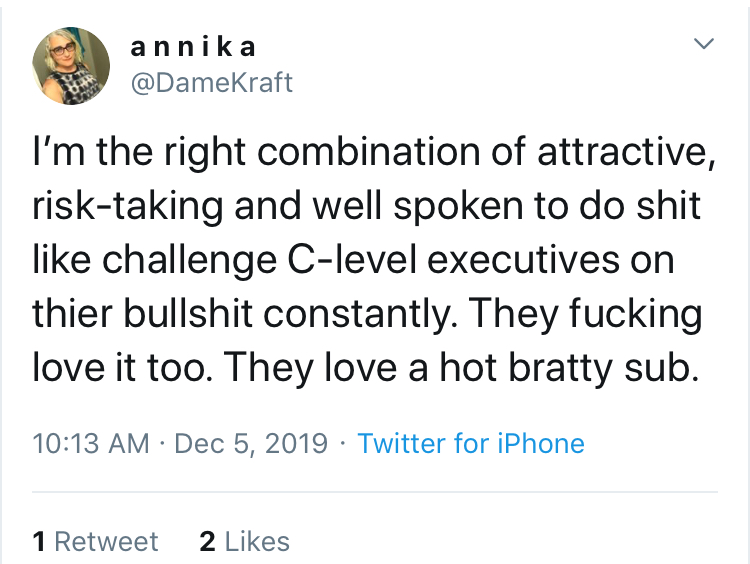
Task: Open the tweet options chevron menu
Action: [705, 44]
